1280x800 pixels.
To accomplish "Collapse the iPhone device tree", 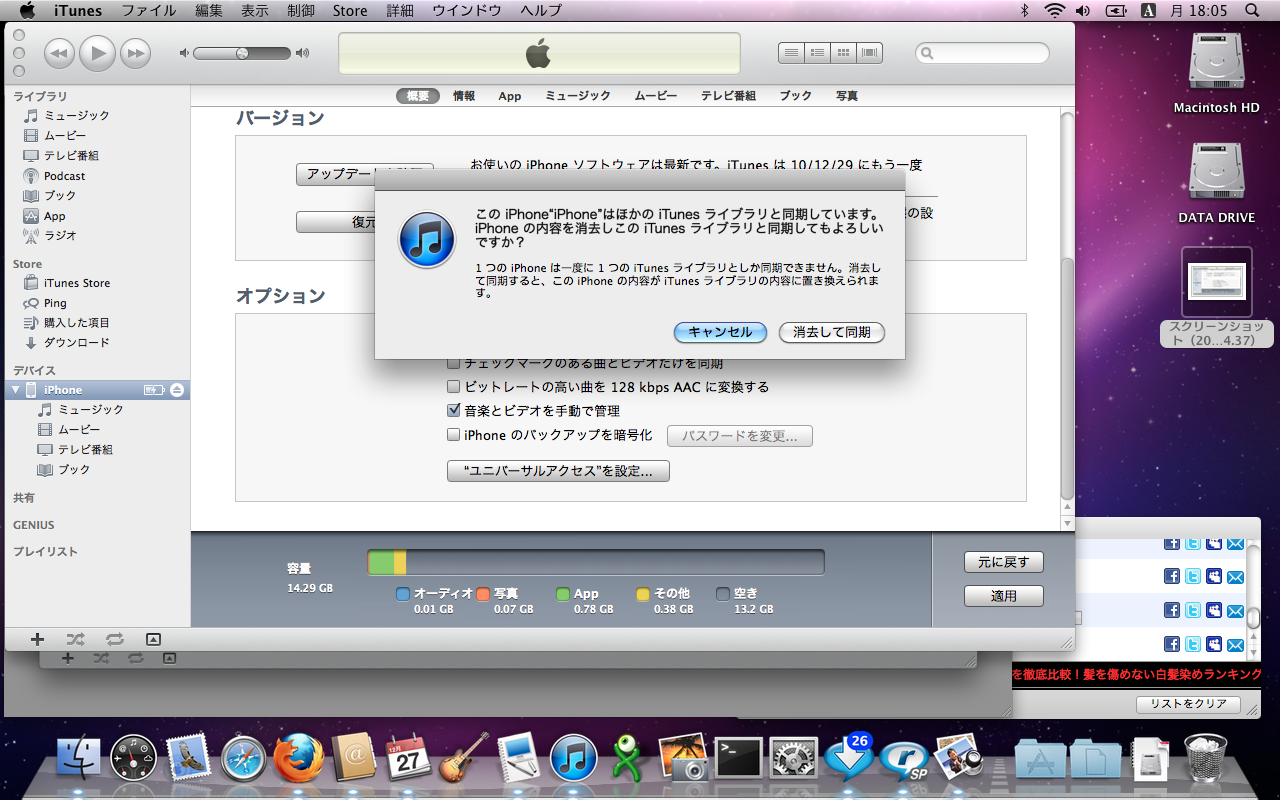I will [x=15, y=390].
